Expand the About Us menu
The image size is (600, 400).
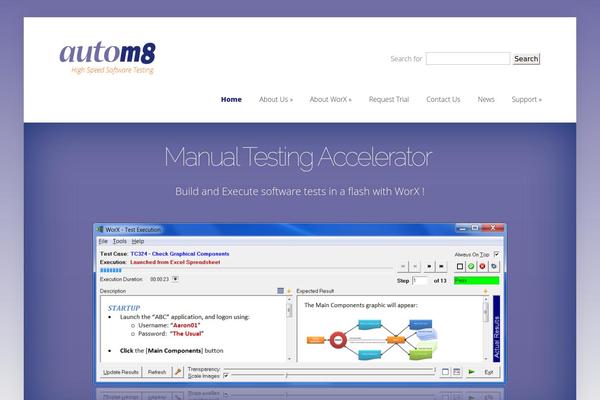[x=276, y=99]
